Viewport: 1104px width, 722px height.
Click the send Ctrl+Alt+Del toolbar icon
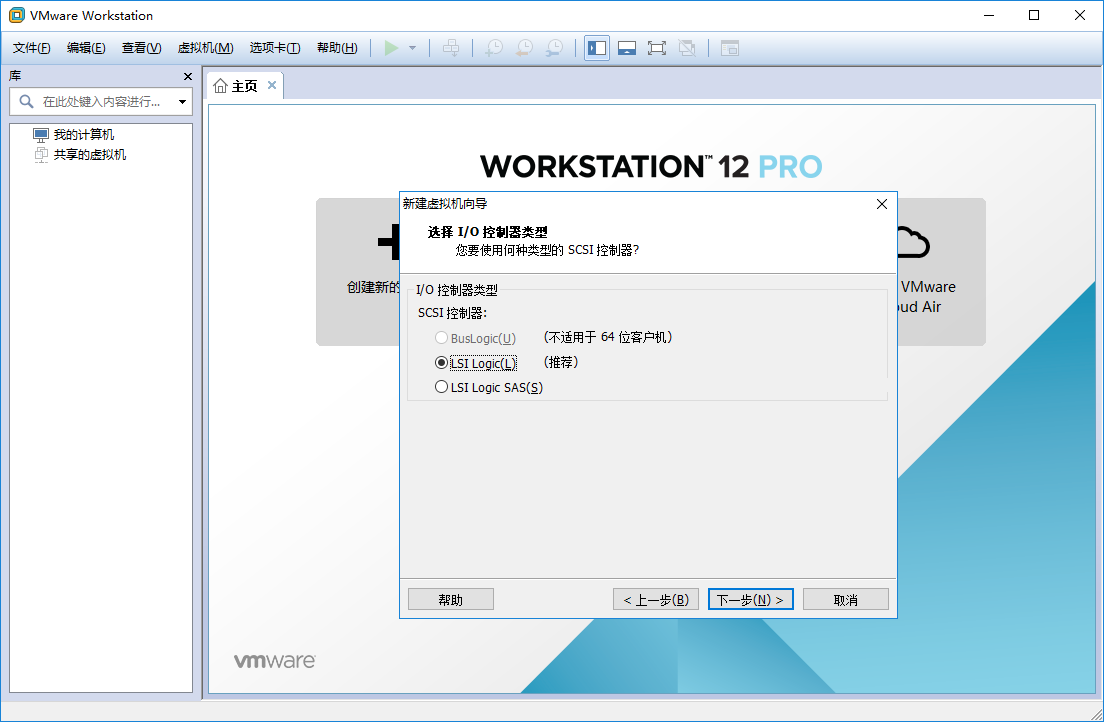(451, 48)
